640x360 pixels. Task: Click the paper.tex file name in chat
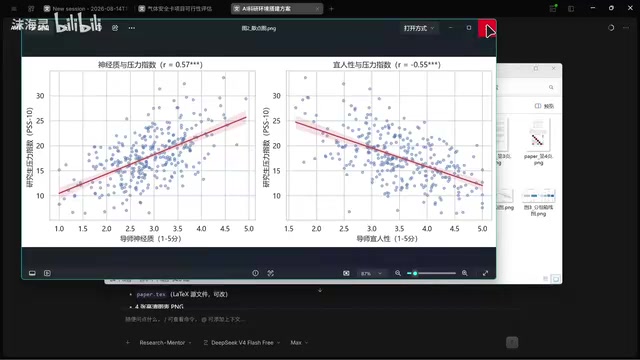click(x=151, y=294)
